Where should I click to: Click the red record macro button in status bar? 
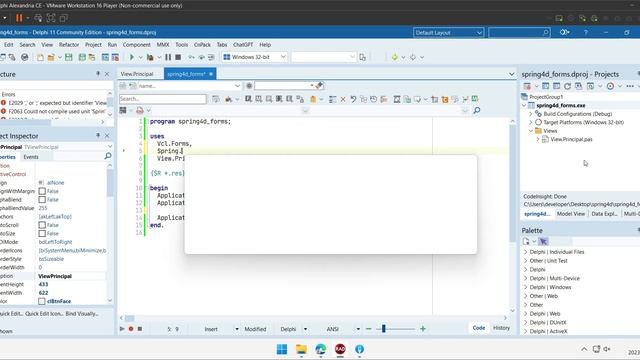pos(131,329)
